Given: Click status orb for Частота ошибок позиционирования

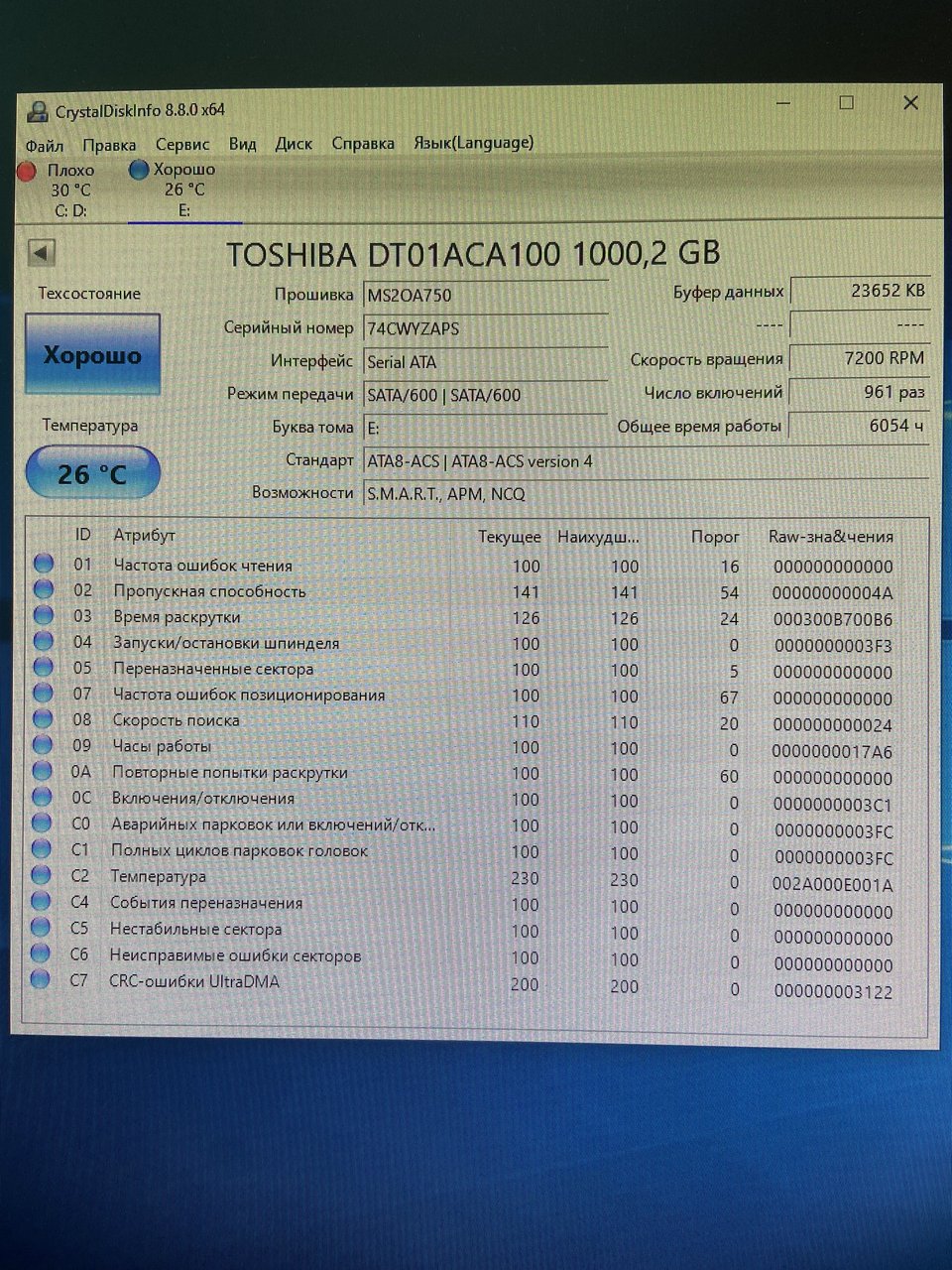Looking at the screenshot, I should [43, 693].
